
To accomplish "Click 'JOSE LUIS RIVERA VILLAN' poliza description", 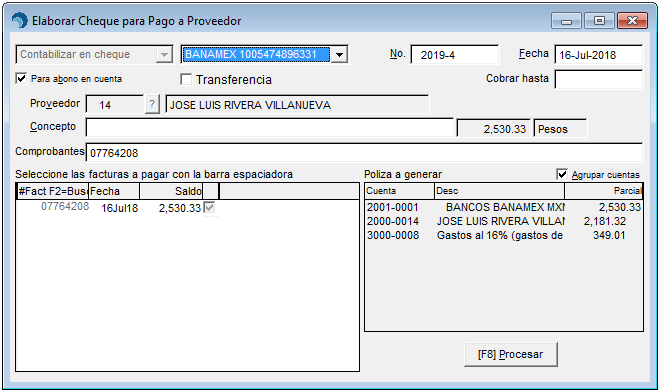I will [501, 221].
